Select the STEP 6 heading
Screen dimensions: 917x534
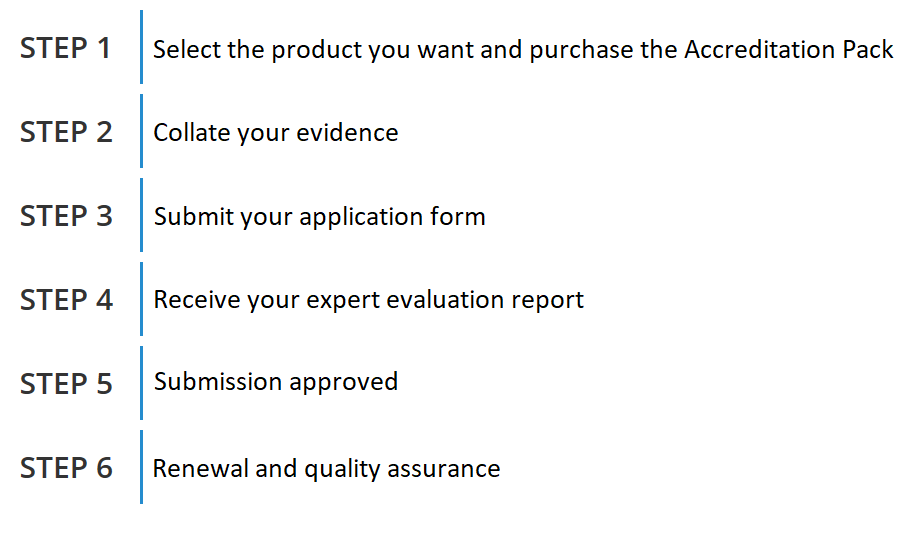click(66, 468)
